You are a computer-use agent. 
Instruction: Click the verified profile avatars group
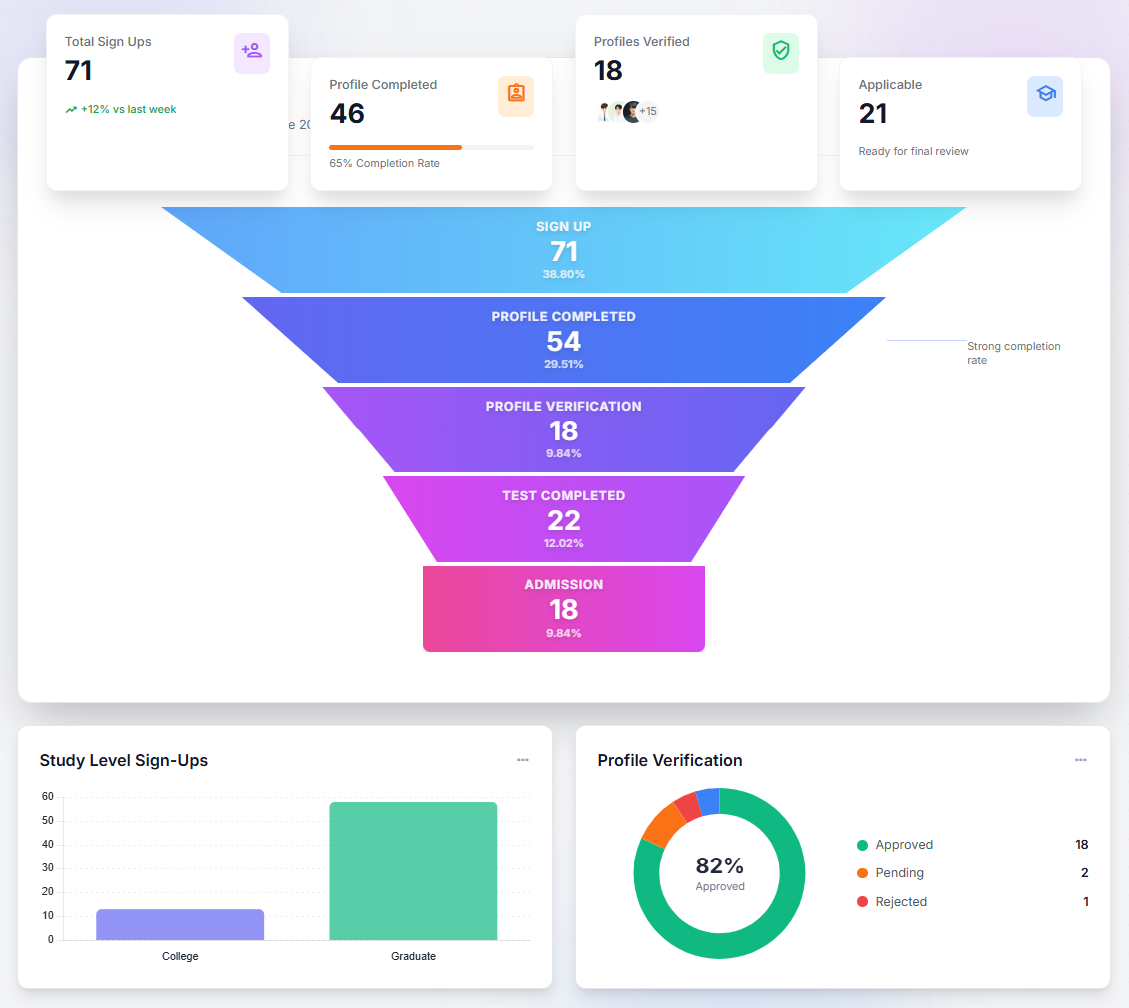(620, 112)
